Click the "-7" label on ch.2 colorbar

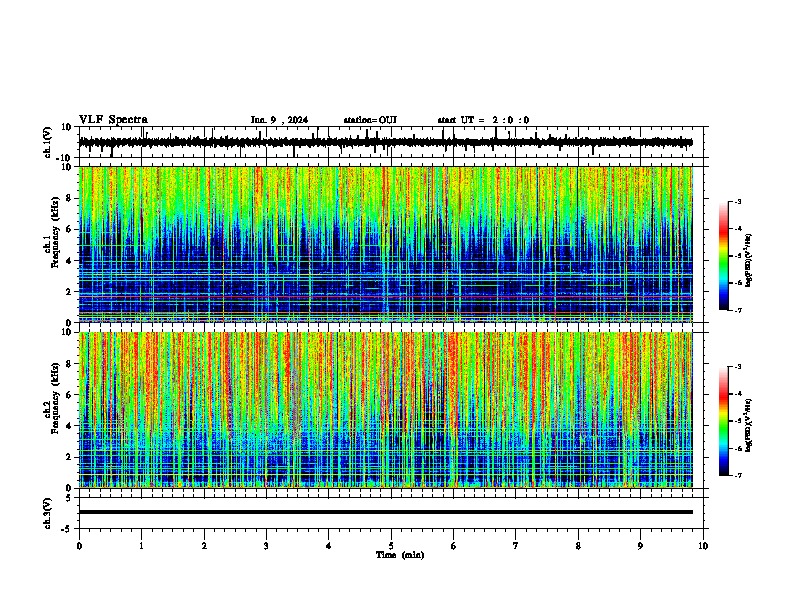738,476
